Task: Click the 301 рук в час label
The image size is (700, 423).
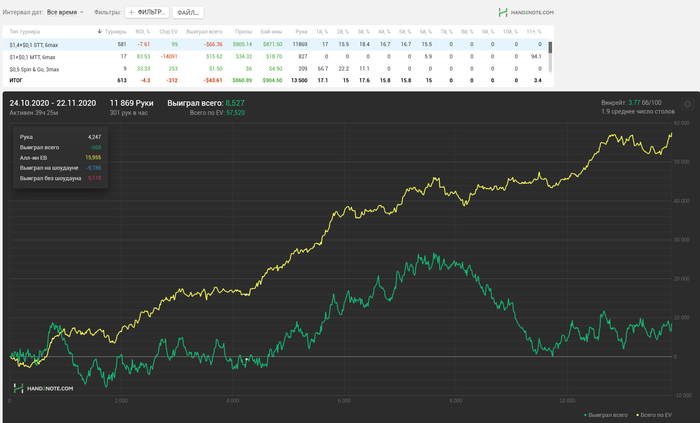Action: tap(129, 113)
